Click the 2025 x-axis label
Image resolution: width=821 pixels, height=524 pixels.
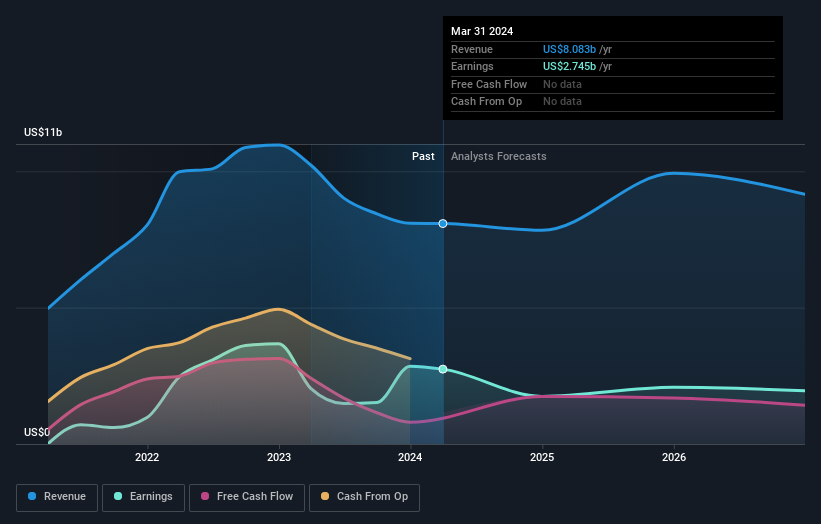tap(542, 457)
